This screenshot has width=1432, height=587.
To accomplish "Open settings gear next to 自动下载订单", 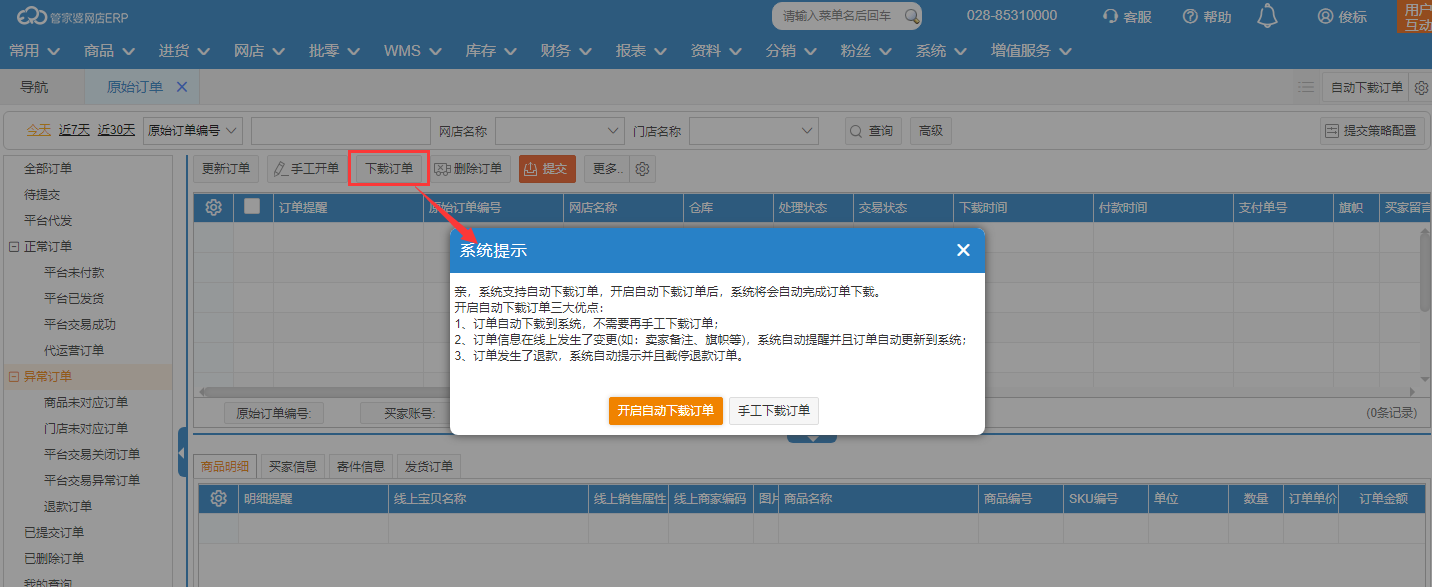I will 1421,88.
